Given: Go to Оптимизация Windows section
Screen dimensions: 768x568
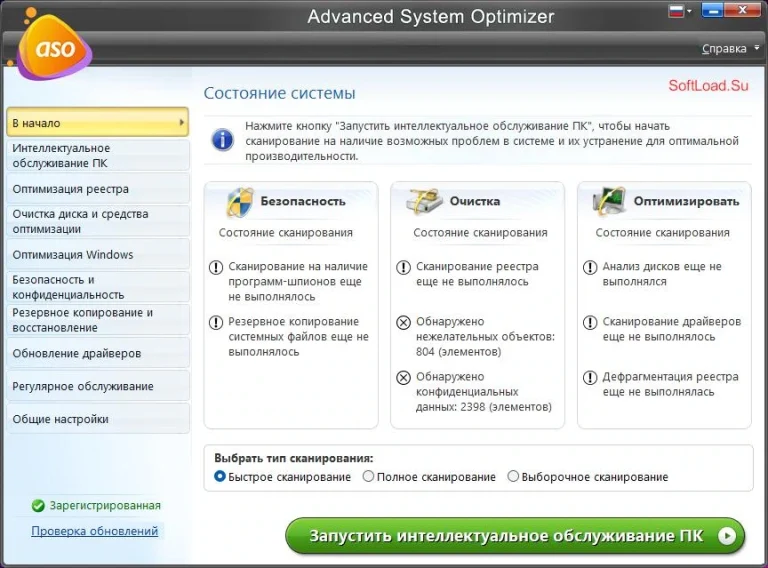Looking at the screenshot, I should coord(97,254).
